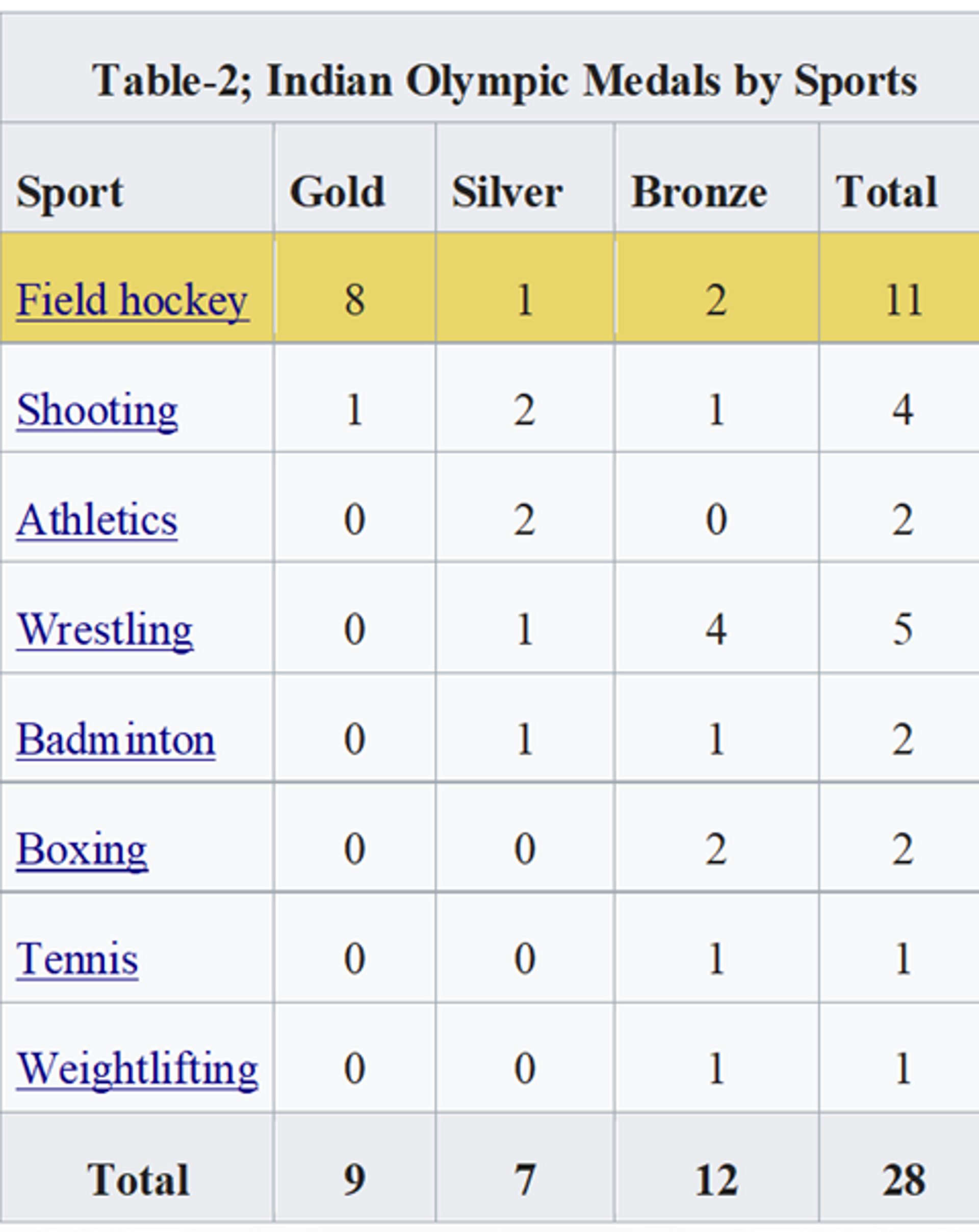
Task: Click the Sport column header
Action: tap(70, 192)
